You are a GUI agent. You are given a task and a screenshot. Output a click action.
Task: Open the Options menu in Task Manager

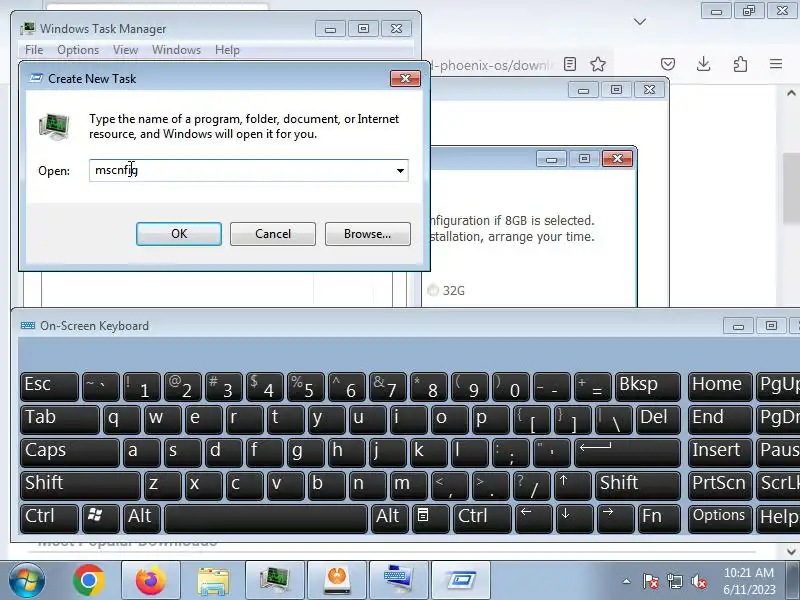78,50
